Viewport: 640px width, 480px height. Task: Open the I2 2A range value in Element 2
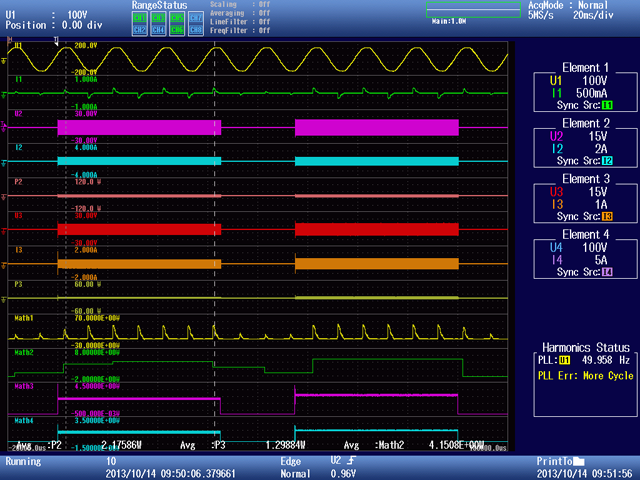(x=601, y=149)
